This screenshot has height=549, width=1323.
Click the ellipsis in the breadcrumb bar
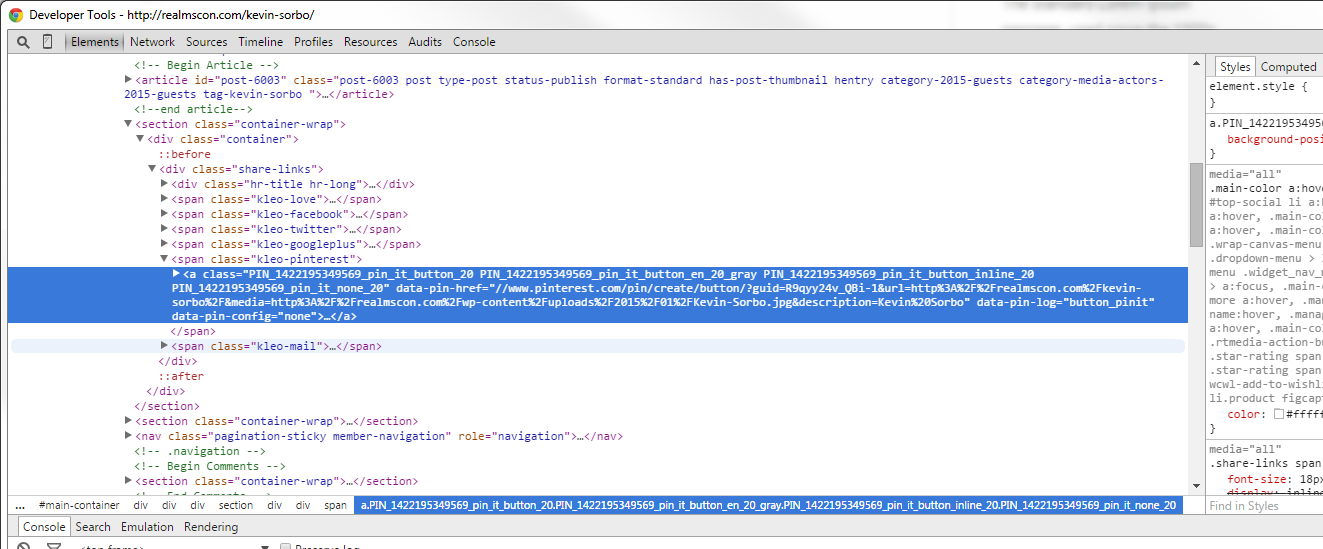click(20, 506)
